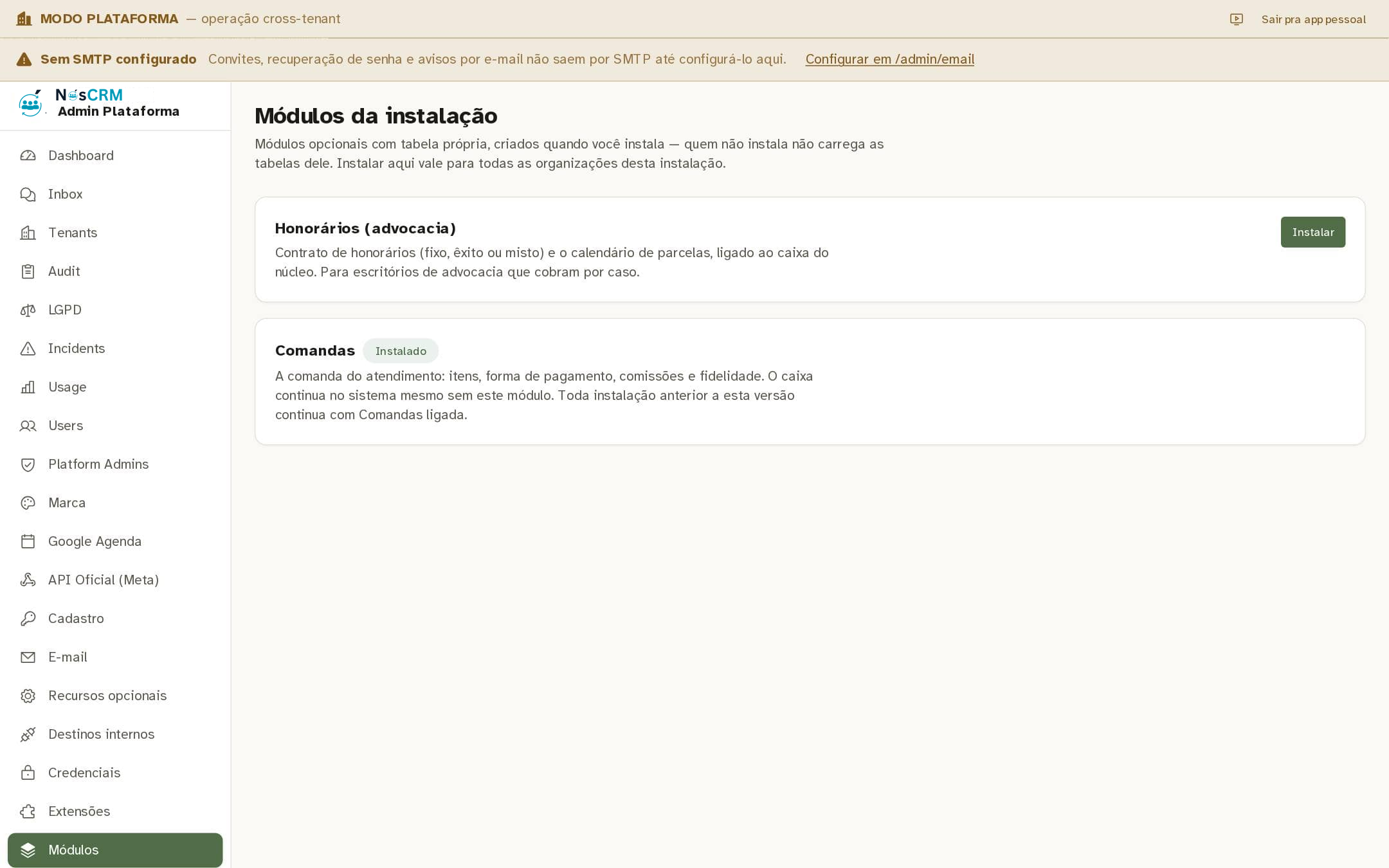This screenshot has height=868, width=1389.
Task: Open the Usage page
Action: coord(115,387)
